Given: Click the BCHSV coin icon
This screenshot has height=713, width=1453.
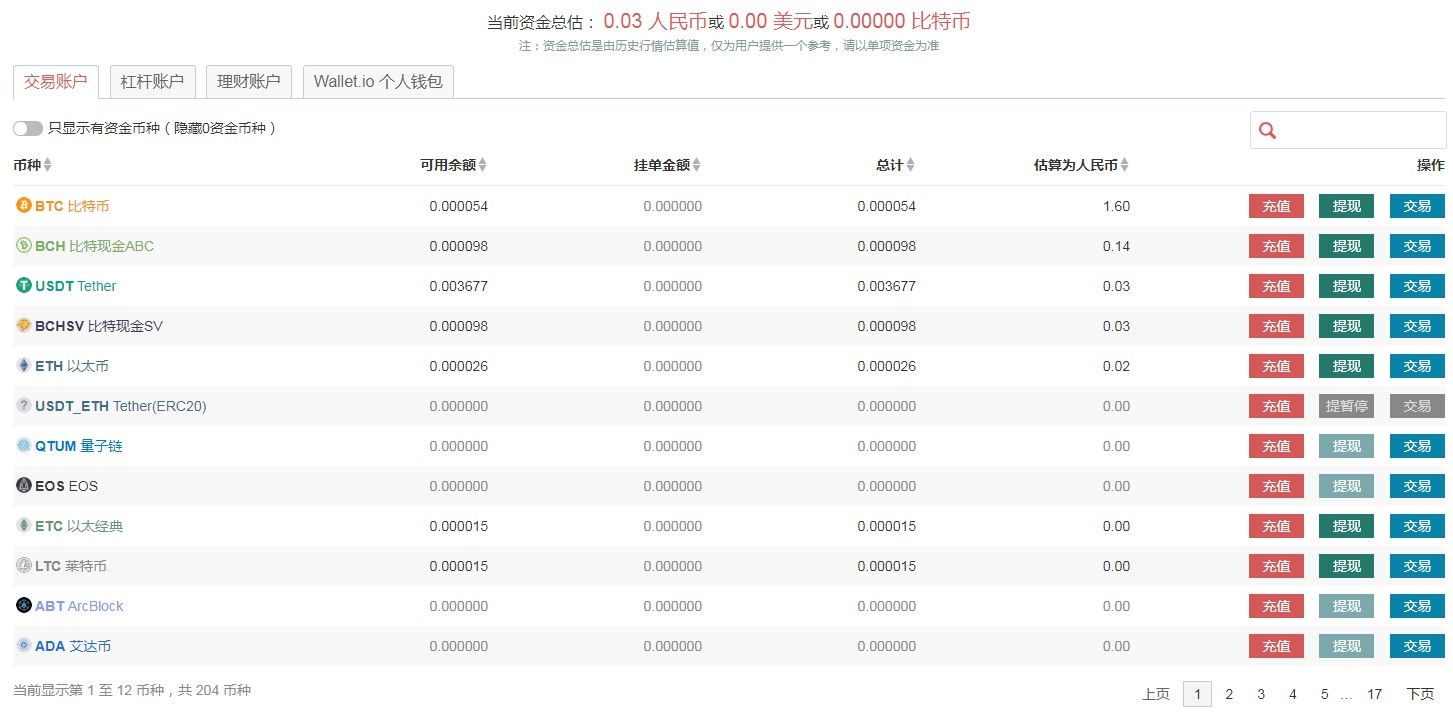Looking at the screenshot, I should click(x=24, y=326).
